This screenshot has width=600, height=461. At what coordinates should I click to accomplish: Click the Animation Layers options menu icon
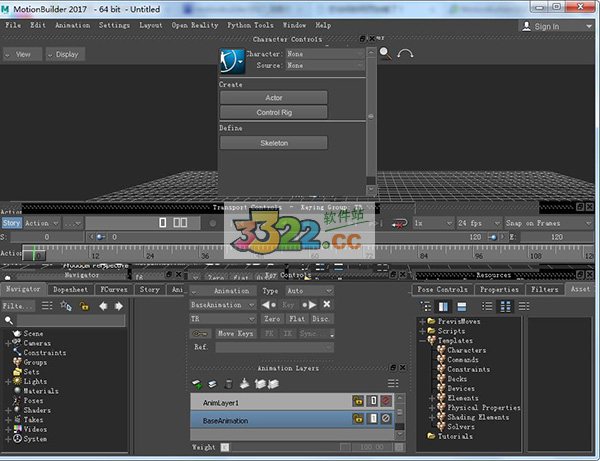click(x=392, y=383)
